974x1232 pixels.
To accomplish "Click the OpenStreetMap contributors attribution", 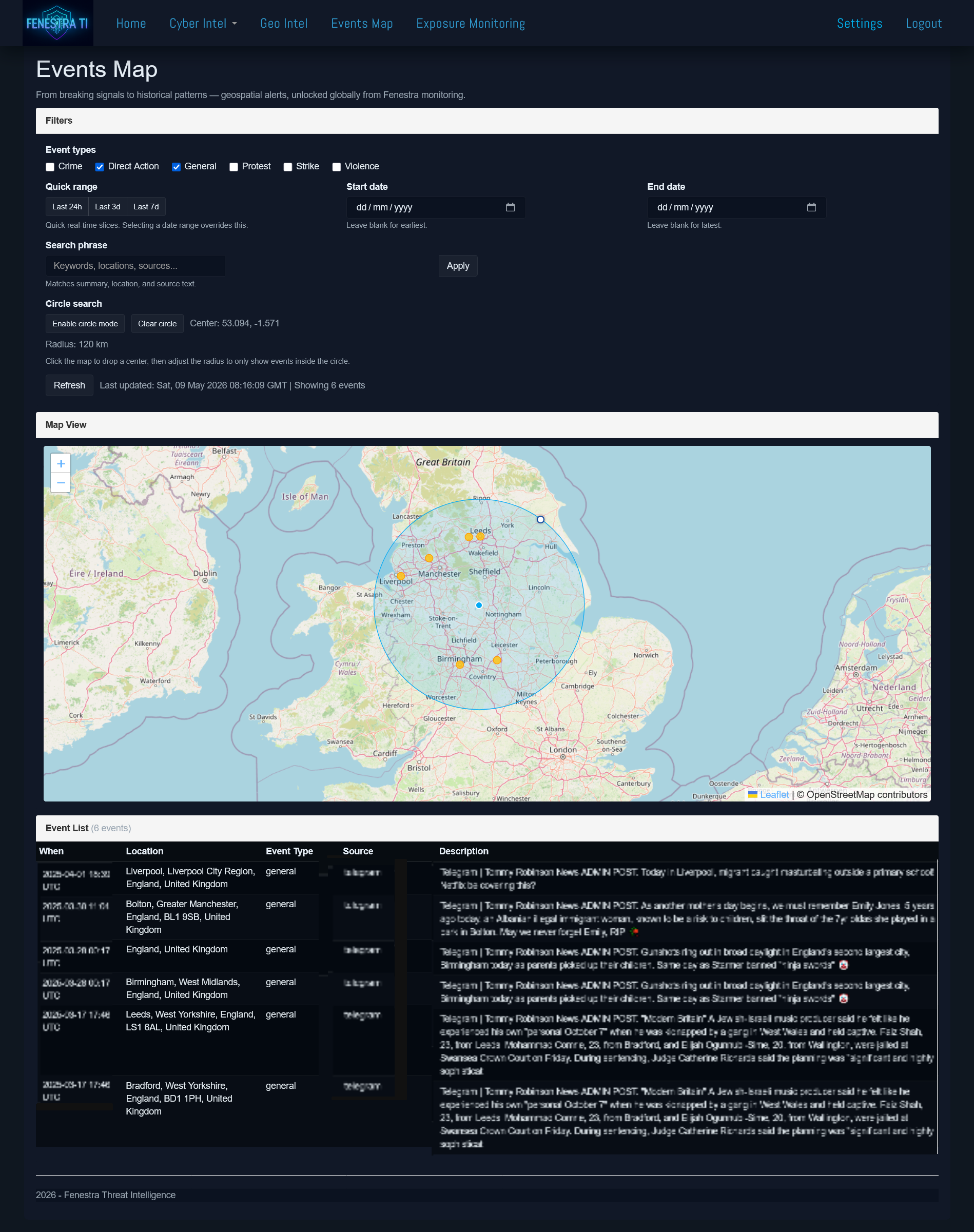I will pos(862,795).
